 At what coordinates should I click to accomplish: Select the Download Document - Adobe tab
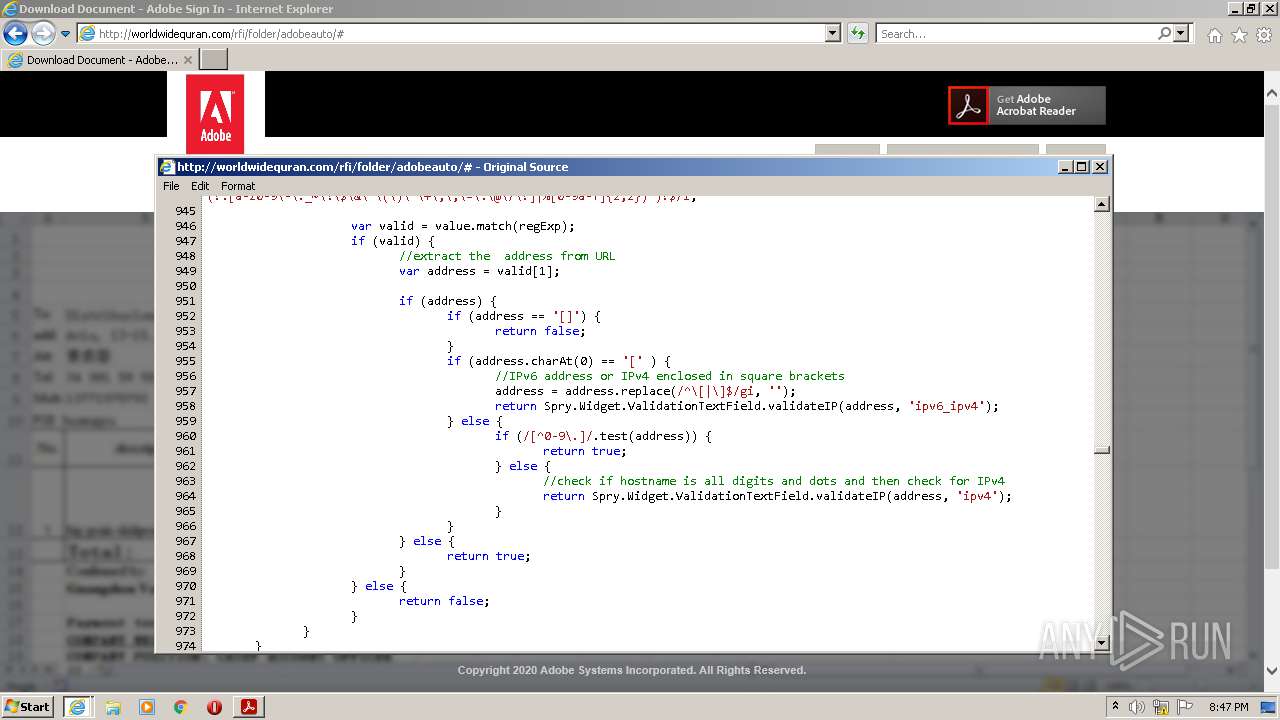[x=100, y=60]
